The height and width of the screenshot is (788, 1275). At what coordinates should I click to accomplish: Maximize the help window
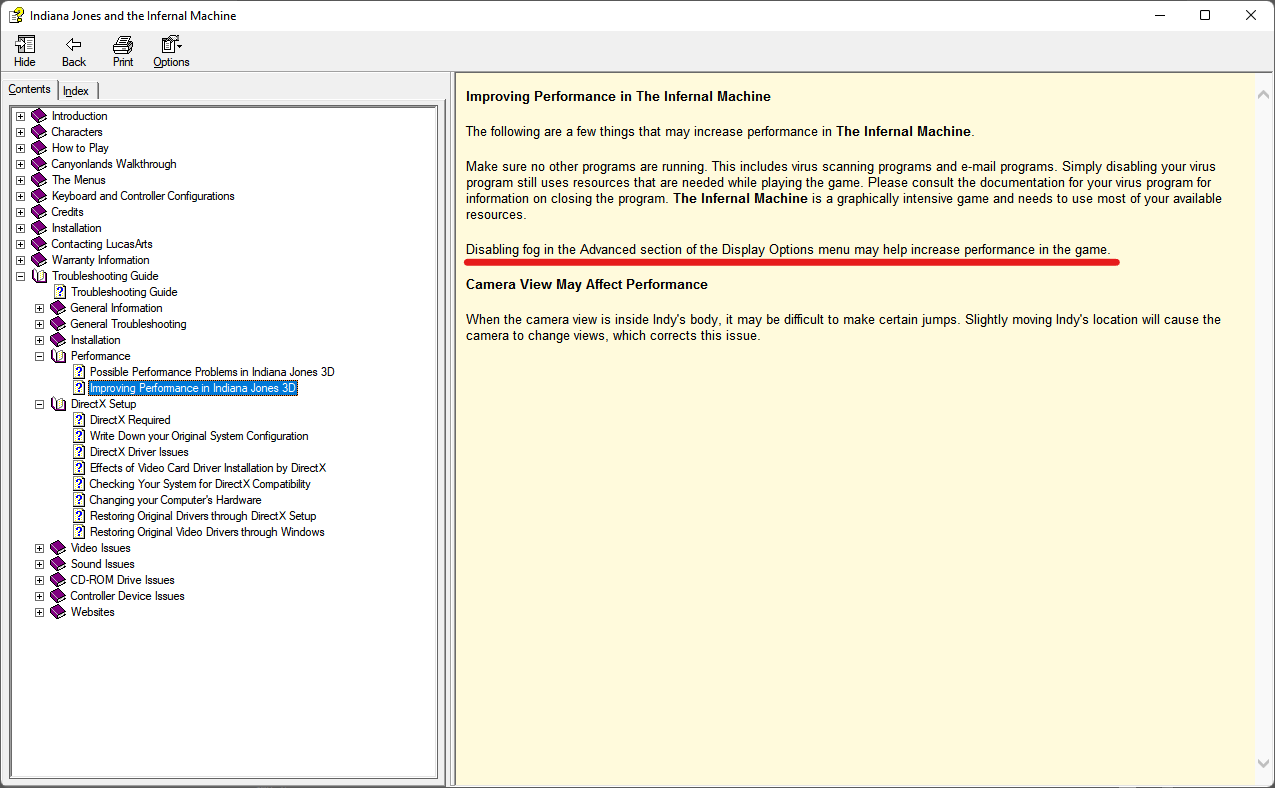coord(1205,15)
